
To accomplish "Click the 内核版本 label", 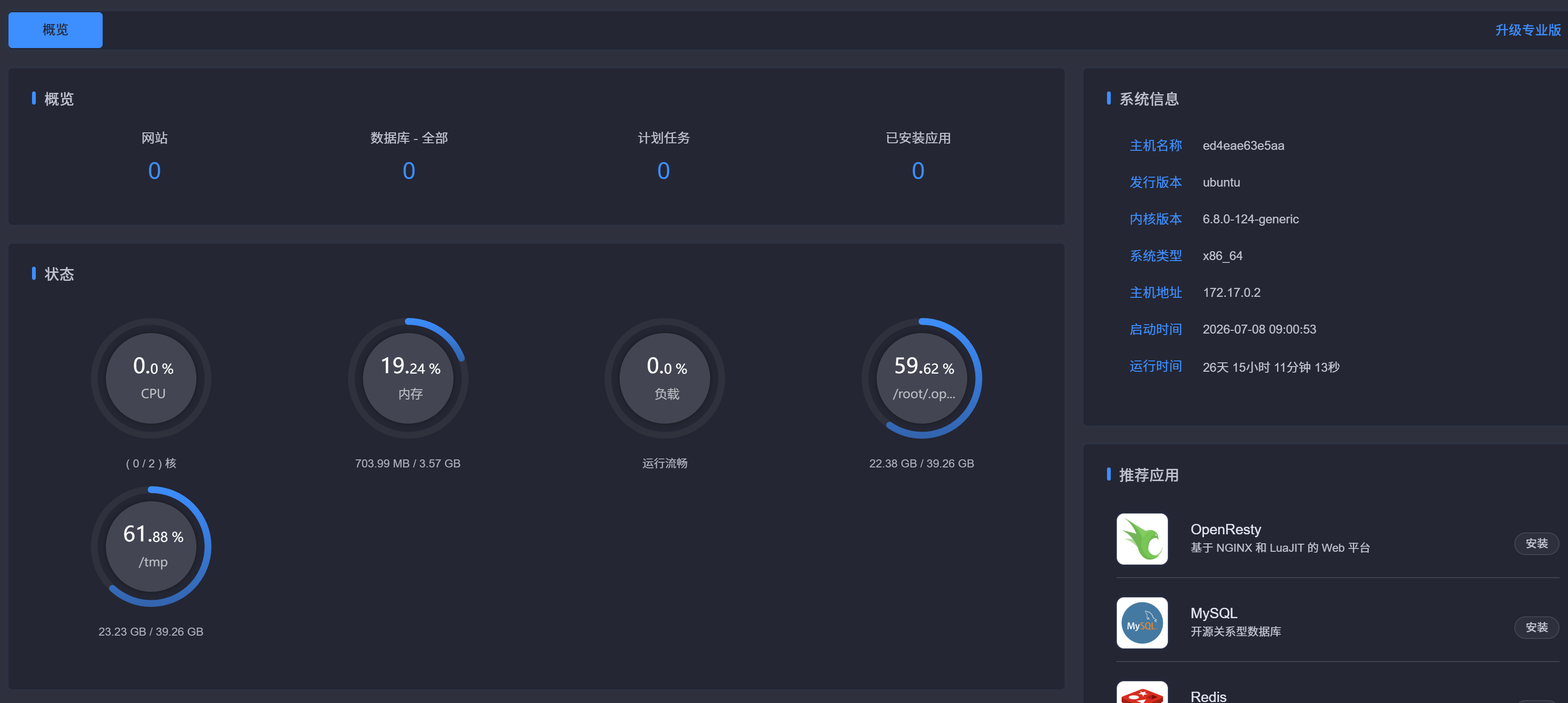I will [x=1156, y=219].
